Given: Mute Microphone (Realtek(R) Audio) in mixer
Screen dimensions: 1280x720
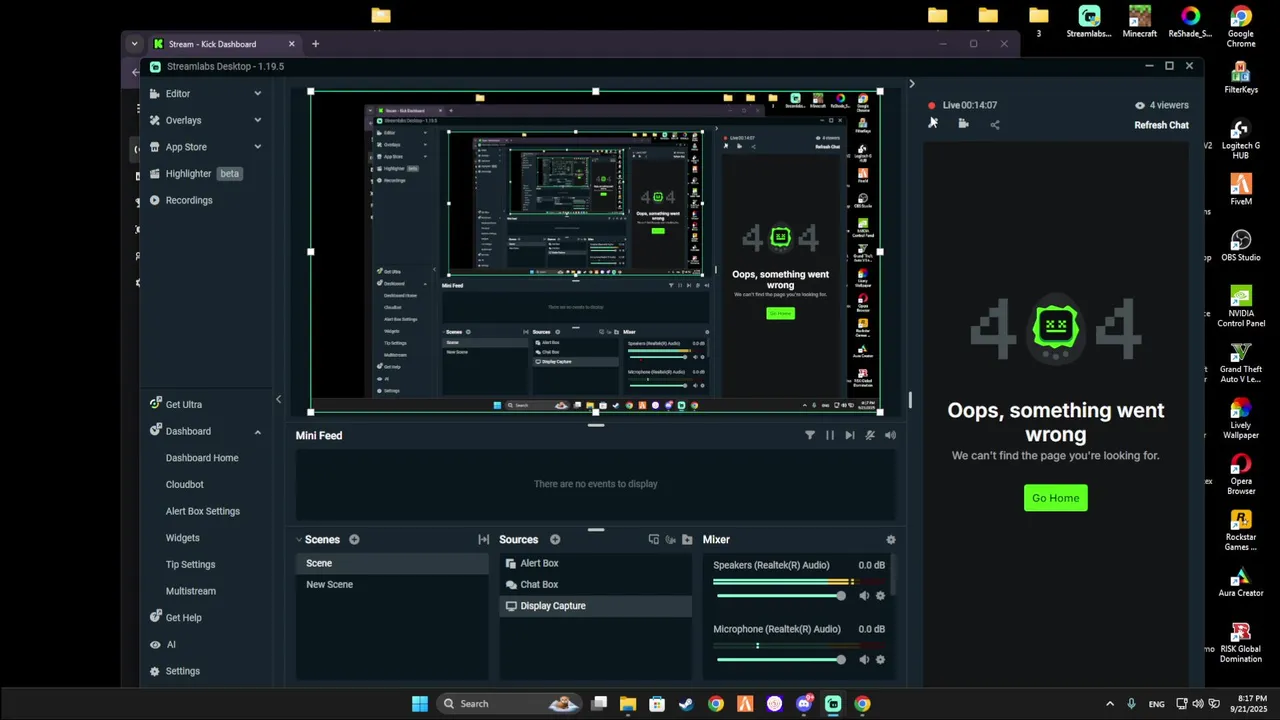Looking at the screenshot, I should [864, 660].
